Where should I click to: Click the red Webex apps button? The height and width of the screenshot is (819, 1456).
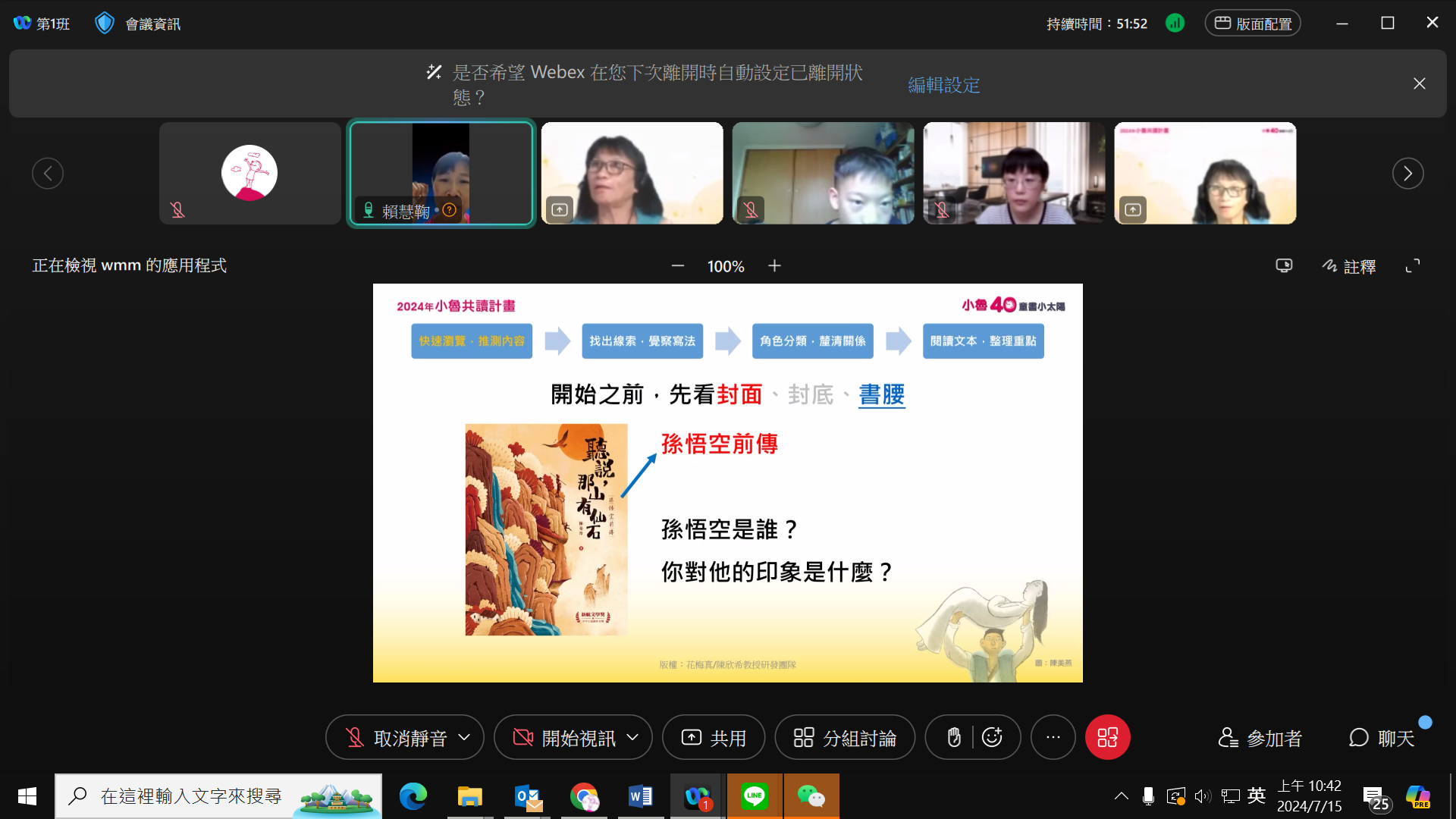[x=1108, y=737]
